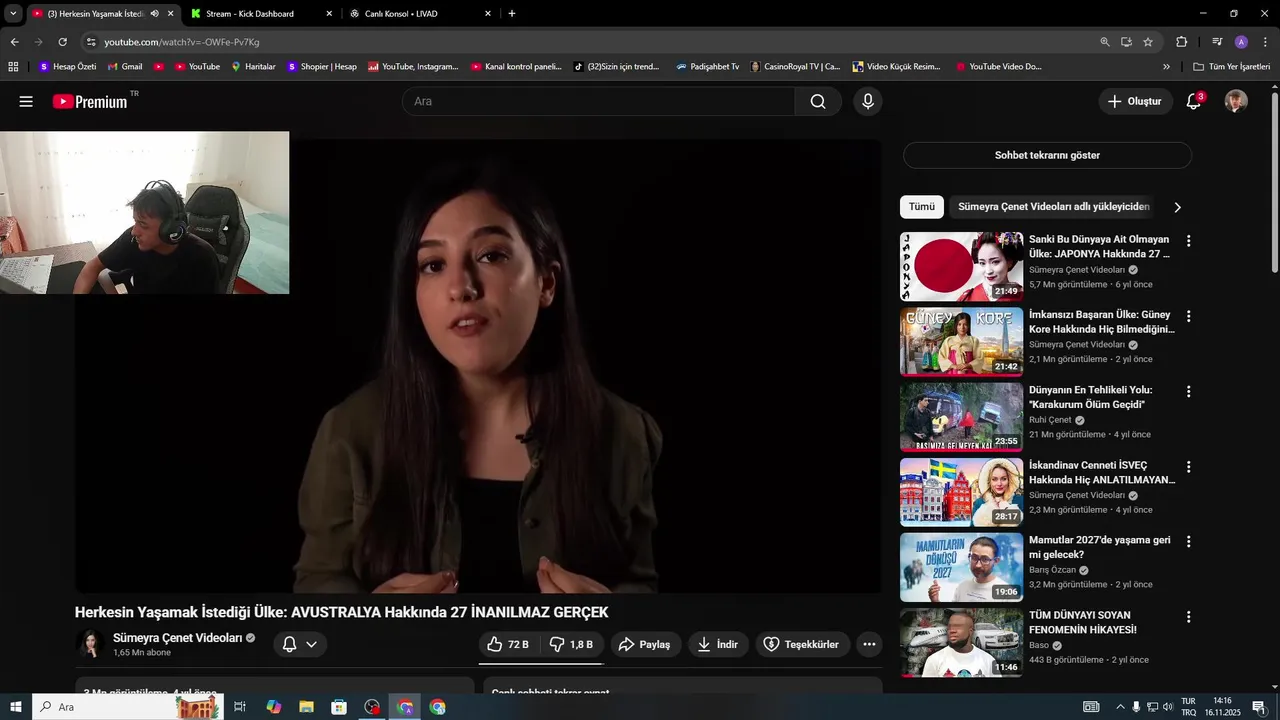Open the Chrome profile avatar button
This screenshot has height=720, width=1280.
1241,42
